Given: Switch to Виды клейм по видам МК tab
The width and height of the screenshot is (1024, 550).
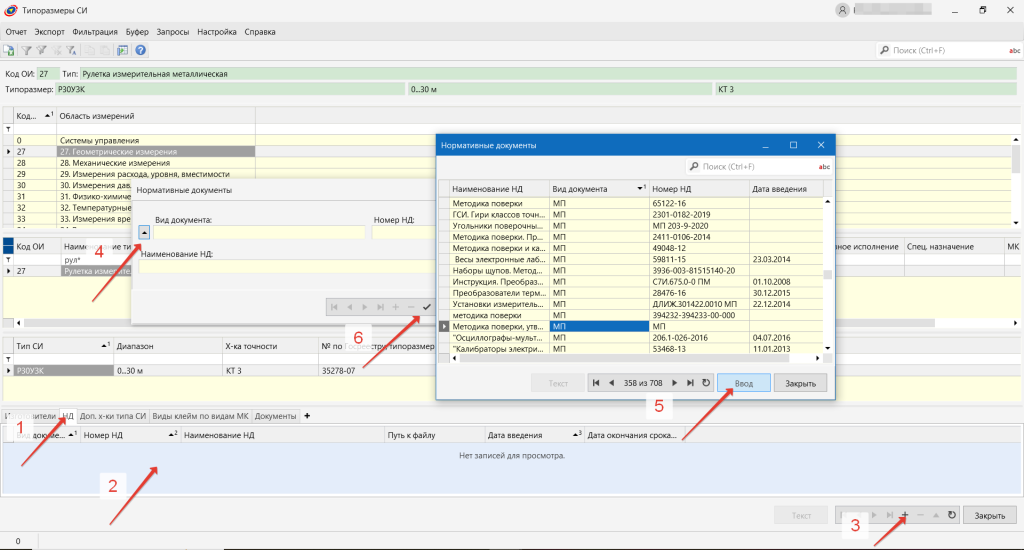Looking at the screenshot, I should click(x=200, y=415).
